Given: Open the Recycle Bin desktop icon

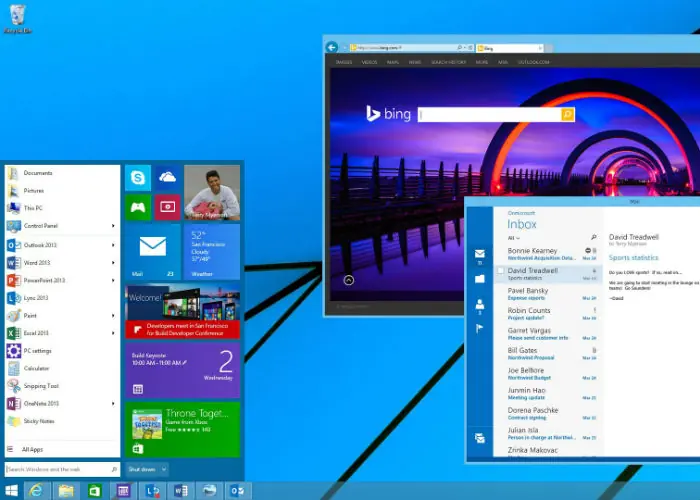Looking at the screenshot, I should (x=18, y=19).
